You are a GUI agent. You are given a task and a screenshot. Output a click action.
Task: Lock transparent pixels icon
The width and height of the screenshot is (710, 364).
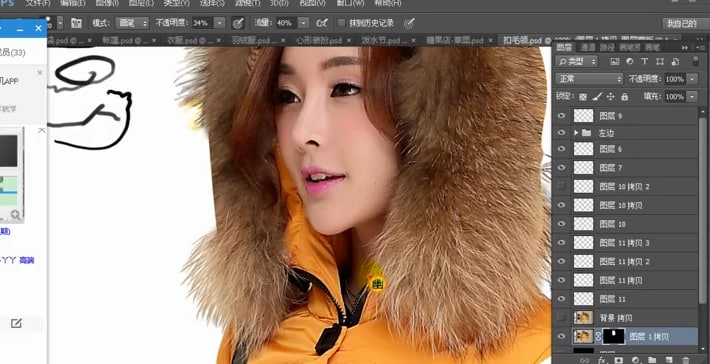pyautogui.click(x=583, y=96)
